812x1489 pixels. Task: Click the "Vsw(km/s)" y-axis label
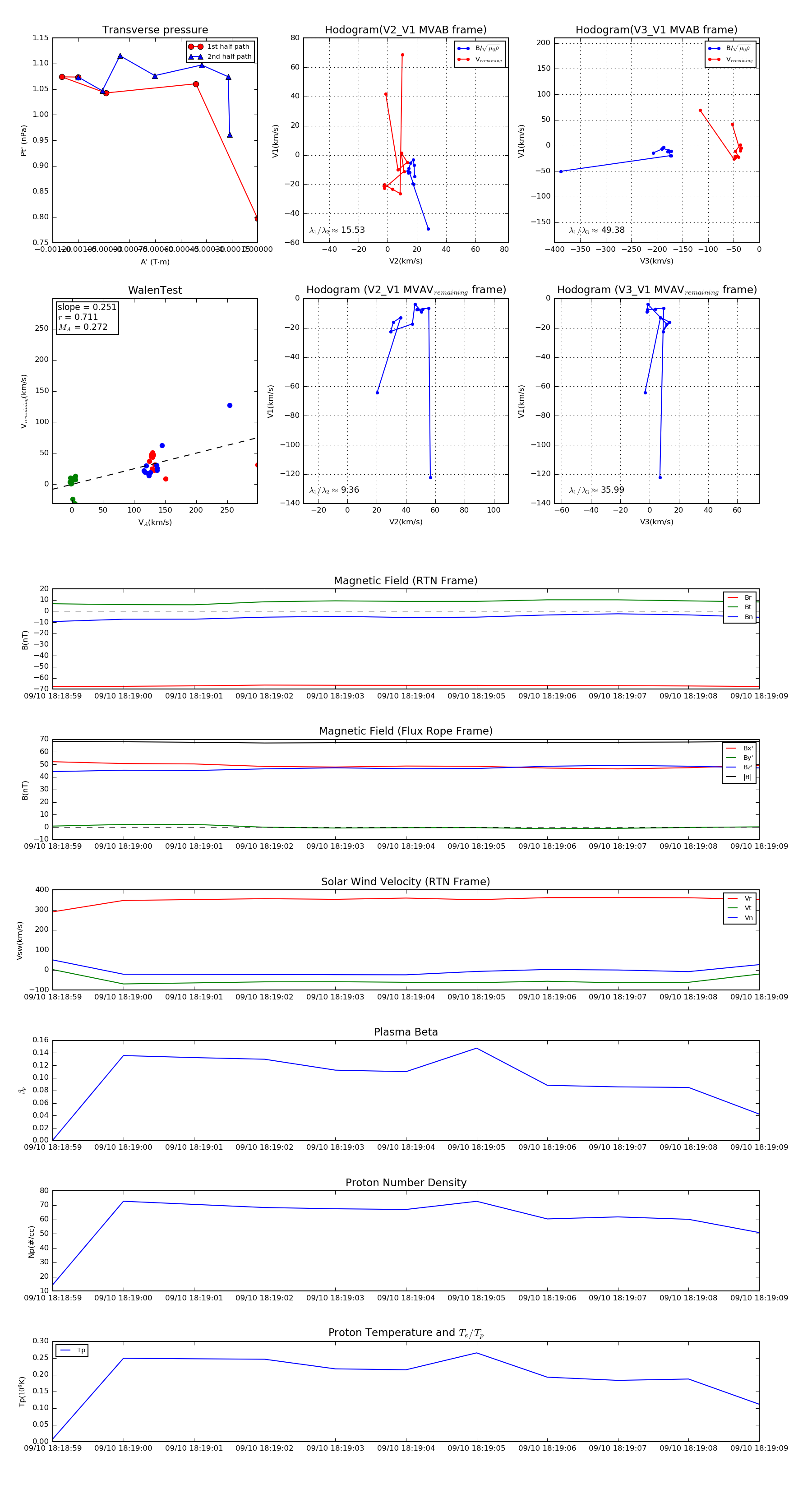pos(20,941)
